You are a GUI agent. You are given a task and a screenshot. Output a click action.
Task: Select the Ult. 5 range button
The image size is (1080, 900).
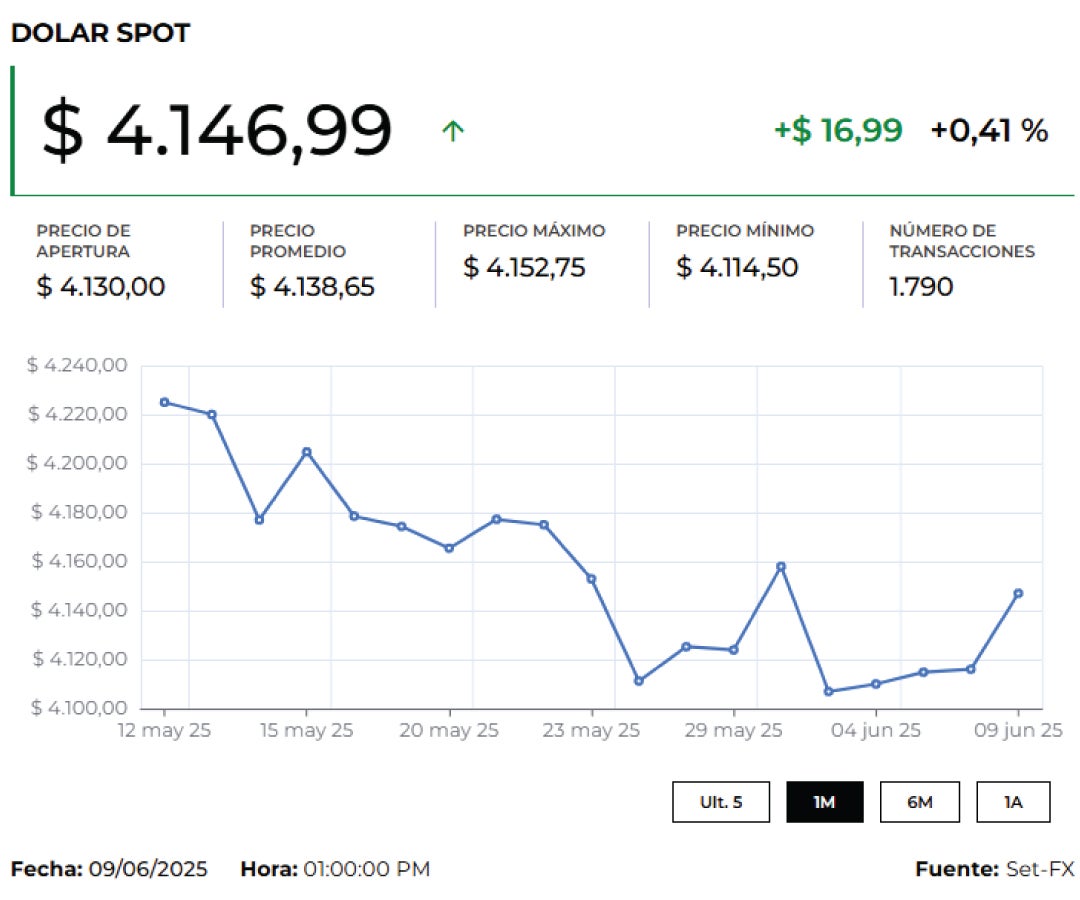coord(721,802)
